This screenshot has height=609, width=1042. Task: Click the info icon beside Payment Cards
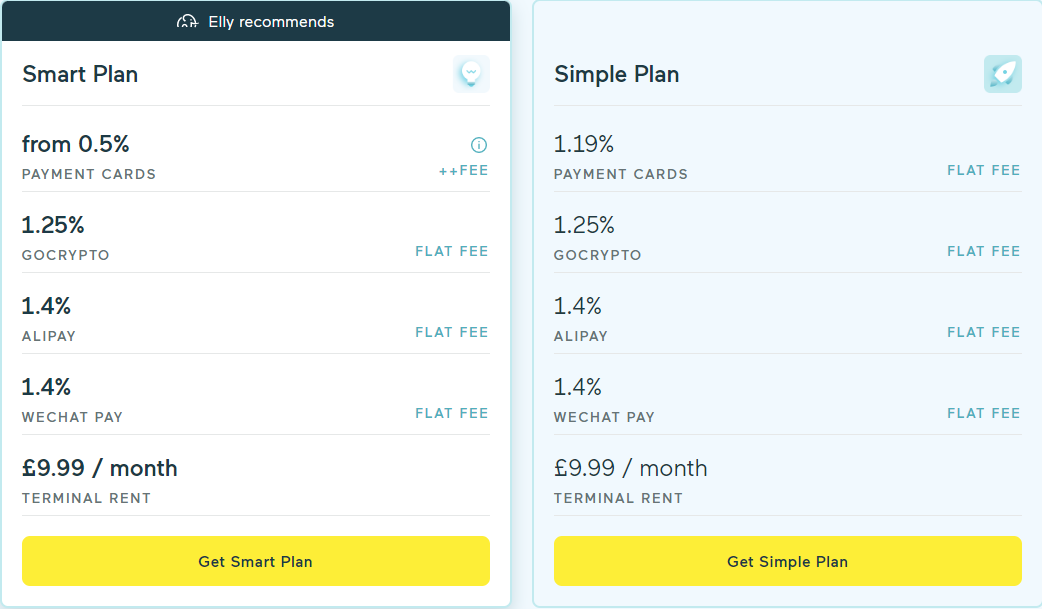point(479,145)
